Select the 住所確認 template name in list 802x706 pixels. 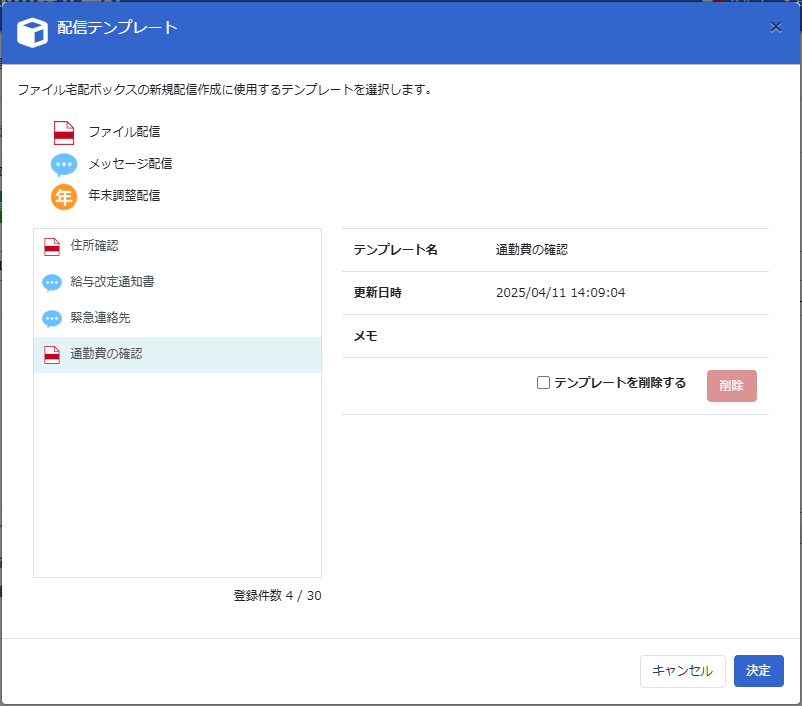tap(95, 246)
